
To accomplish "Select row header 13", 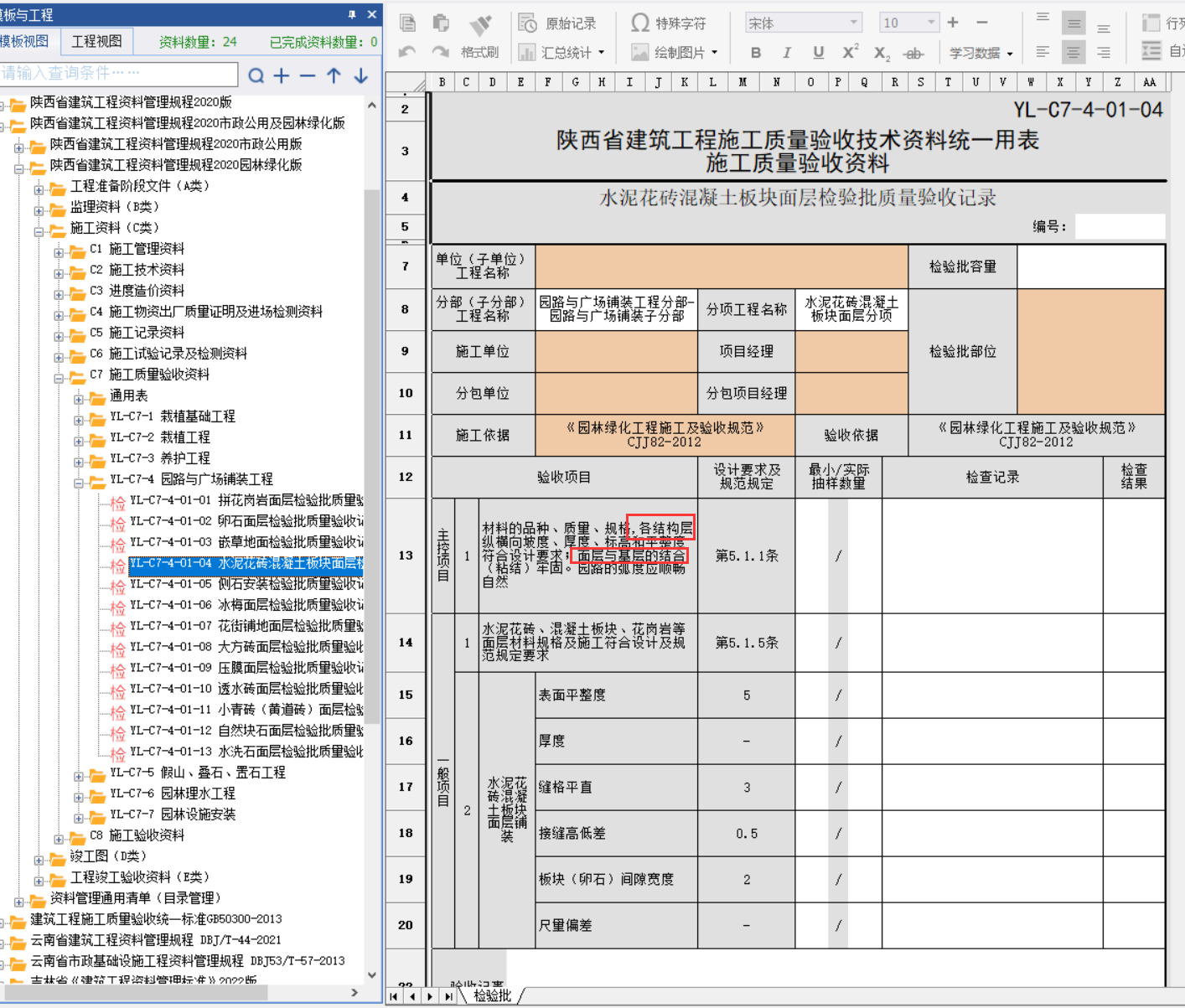I will pos(406,556).
